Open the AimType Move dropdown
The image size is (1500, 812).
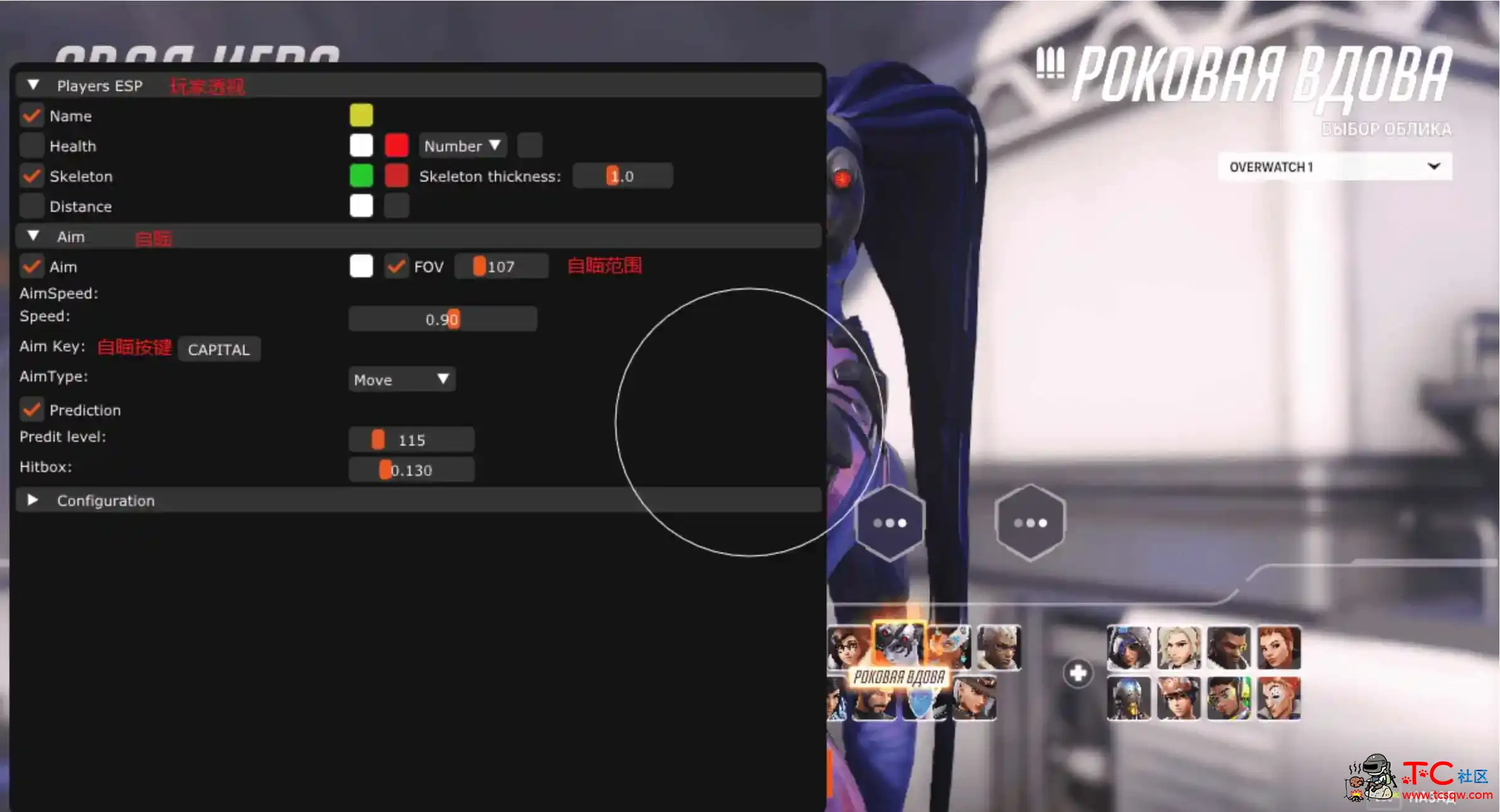click(x=399, y=379)
